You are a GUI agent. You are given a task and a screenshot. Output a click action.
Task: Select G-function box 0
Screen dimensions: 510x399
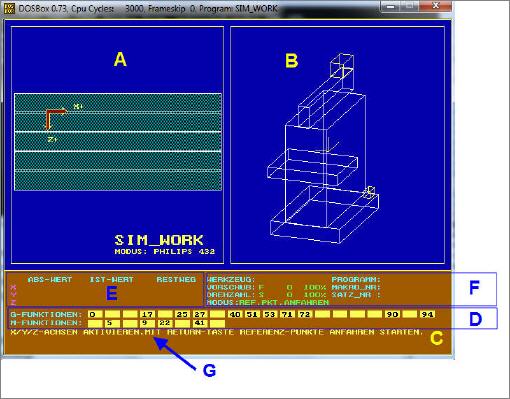click(95, 314)
